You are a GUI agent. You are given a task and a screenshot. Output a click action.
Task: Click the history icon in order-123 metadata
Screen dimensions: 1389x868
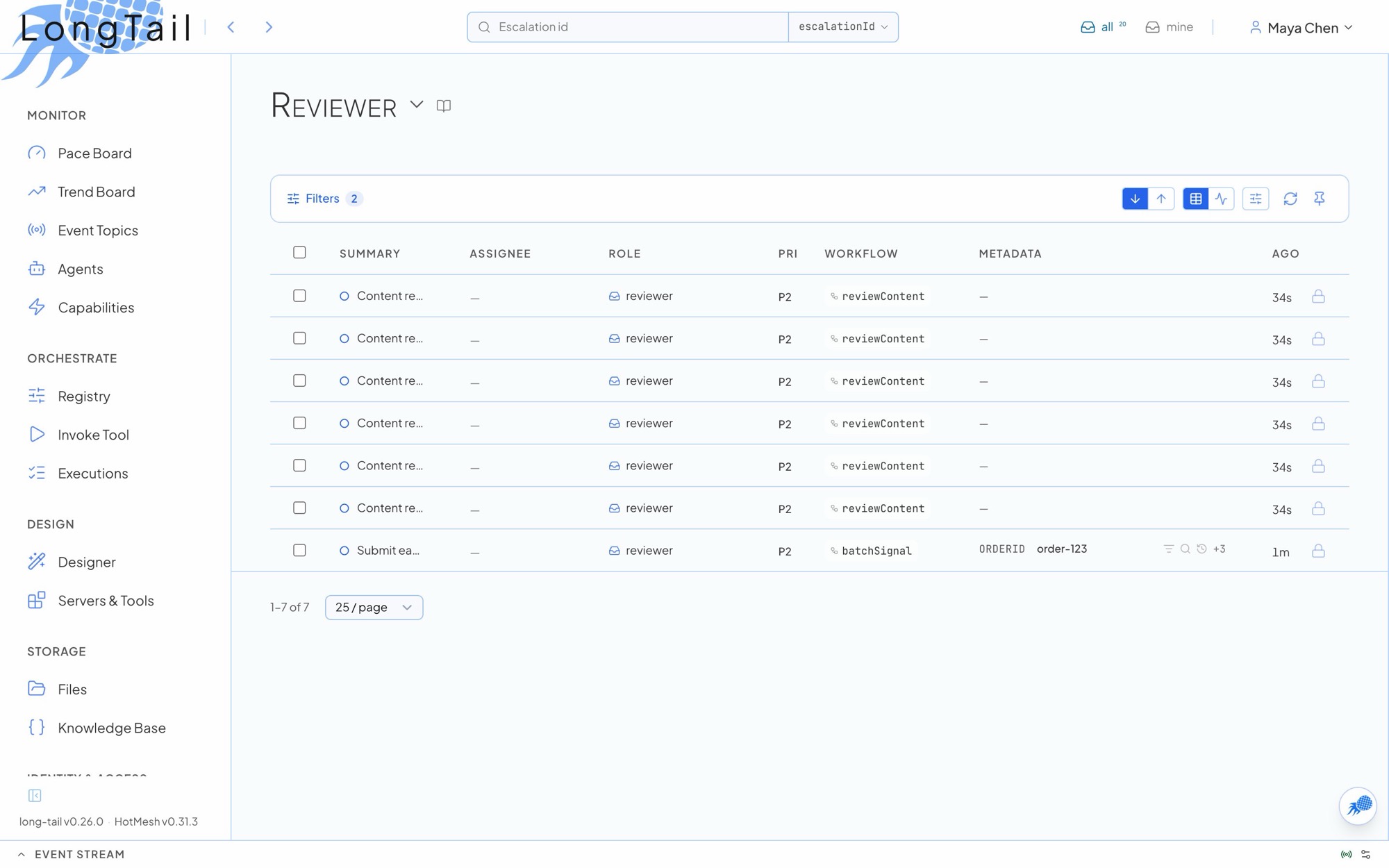coord(1201,549)
